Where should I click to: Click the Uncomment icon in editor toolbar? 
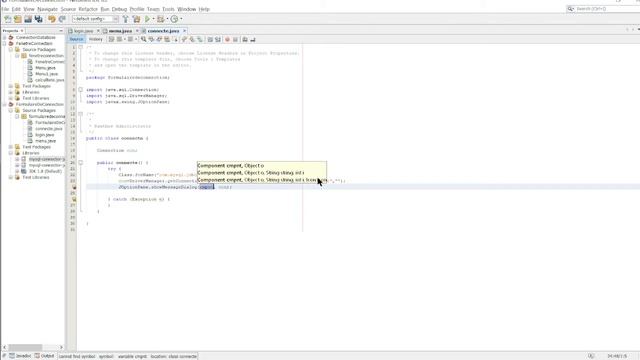click(x=253, y=40)
